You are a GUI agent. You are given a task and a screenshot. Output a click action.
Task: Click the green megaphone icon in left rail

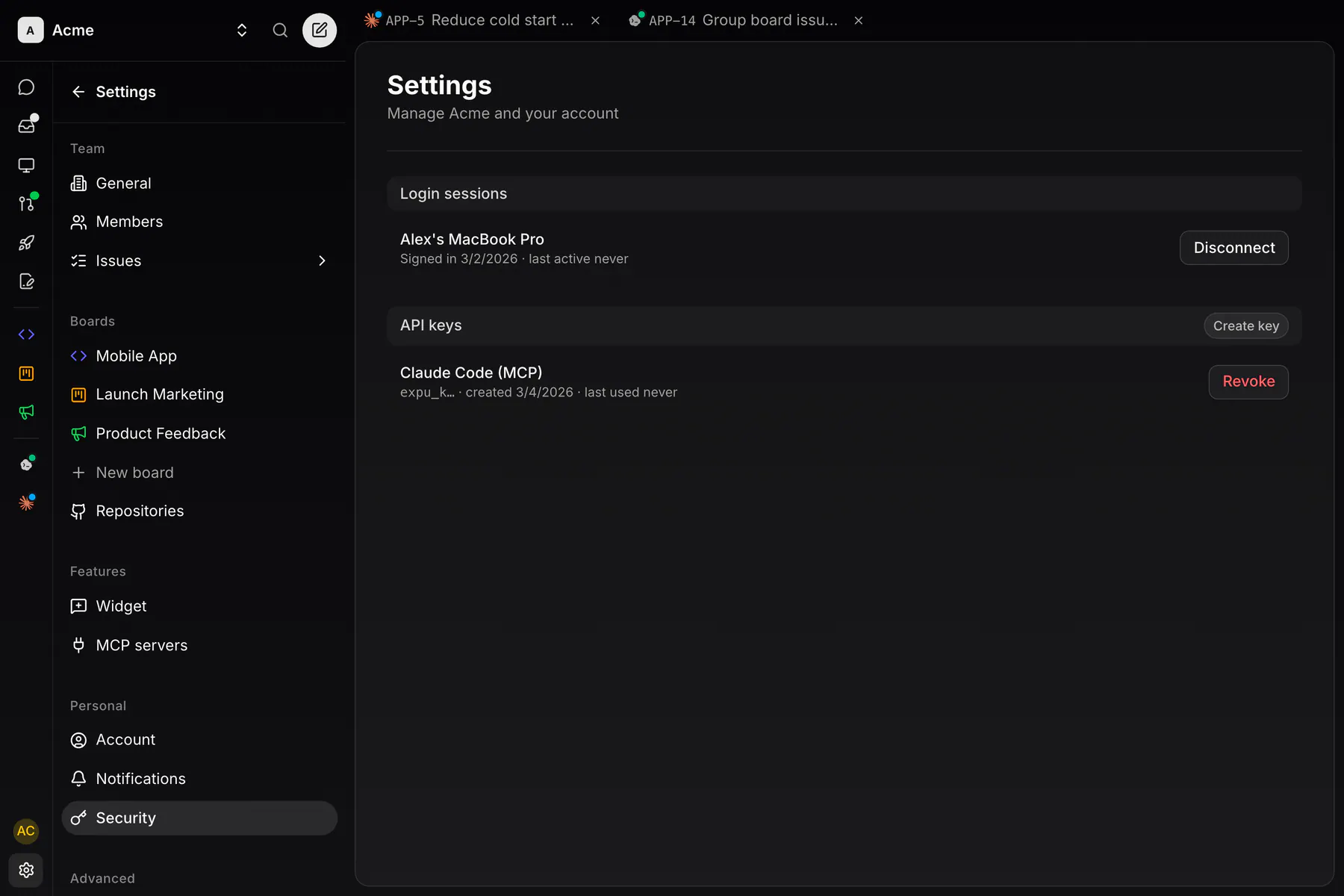click(26, 412)
